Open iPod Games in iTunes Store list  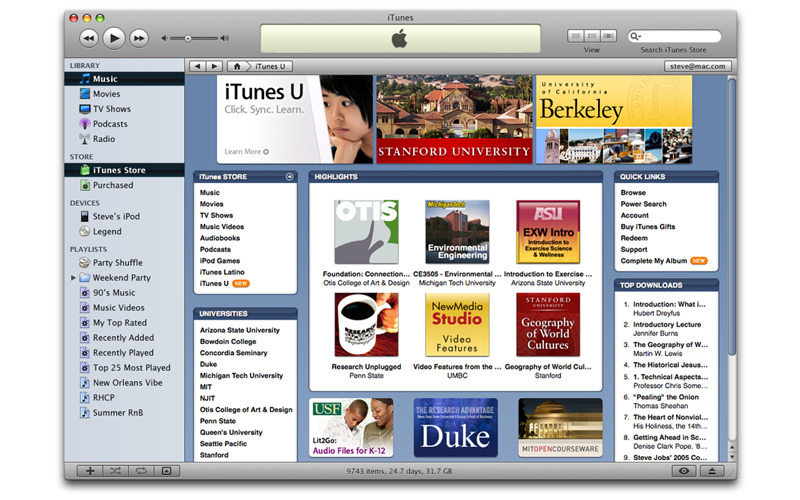220,261
